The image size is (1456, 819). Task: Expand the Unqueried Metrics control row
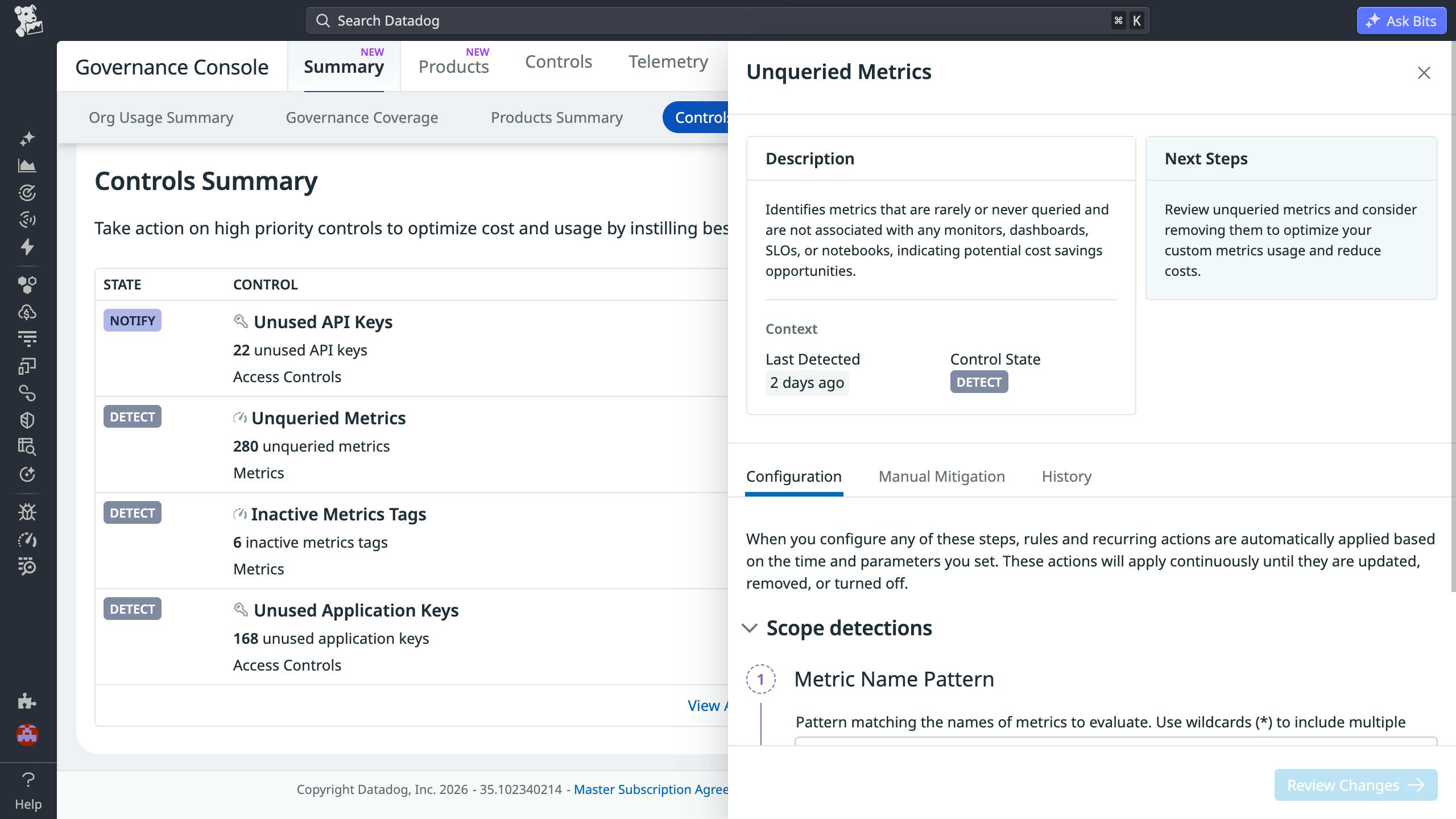[328, 418]
